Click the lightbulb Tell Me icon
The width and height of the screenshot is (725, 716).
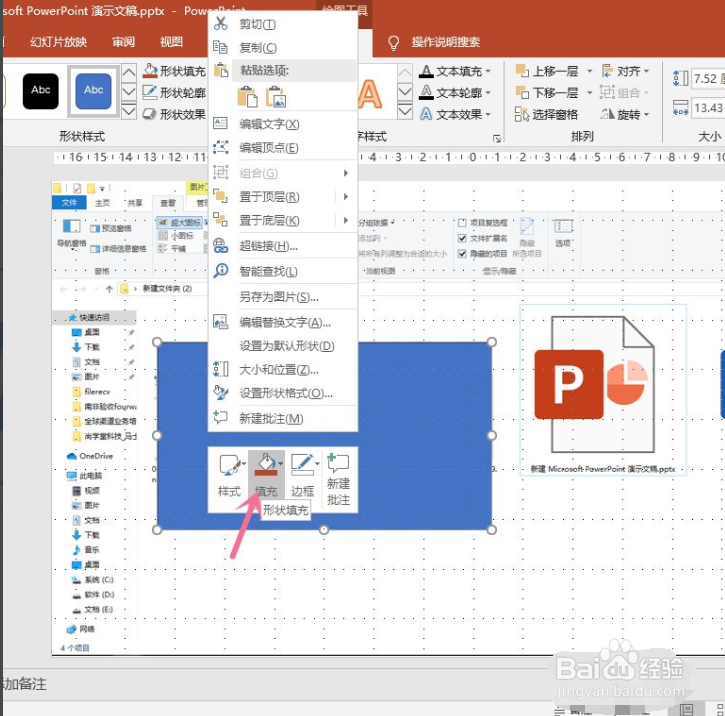point(393,43)
